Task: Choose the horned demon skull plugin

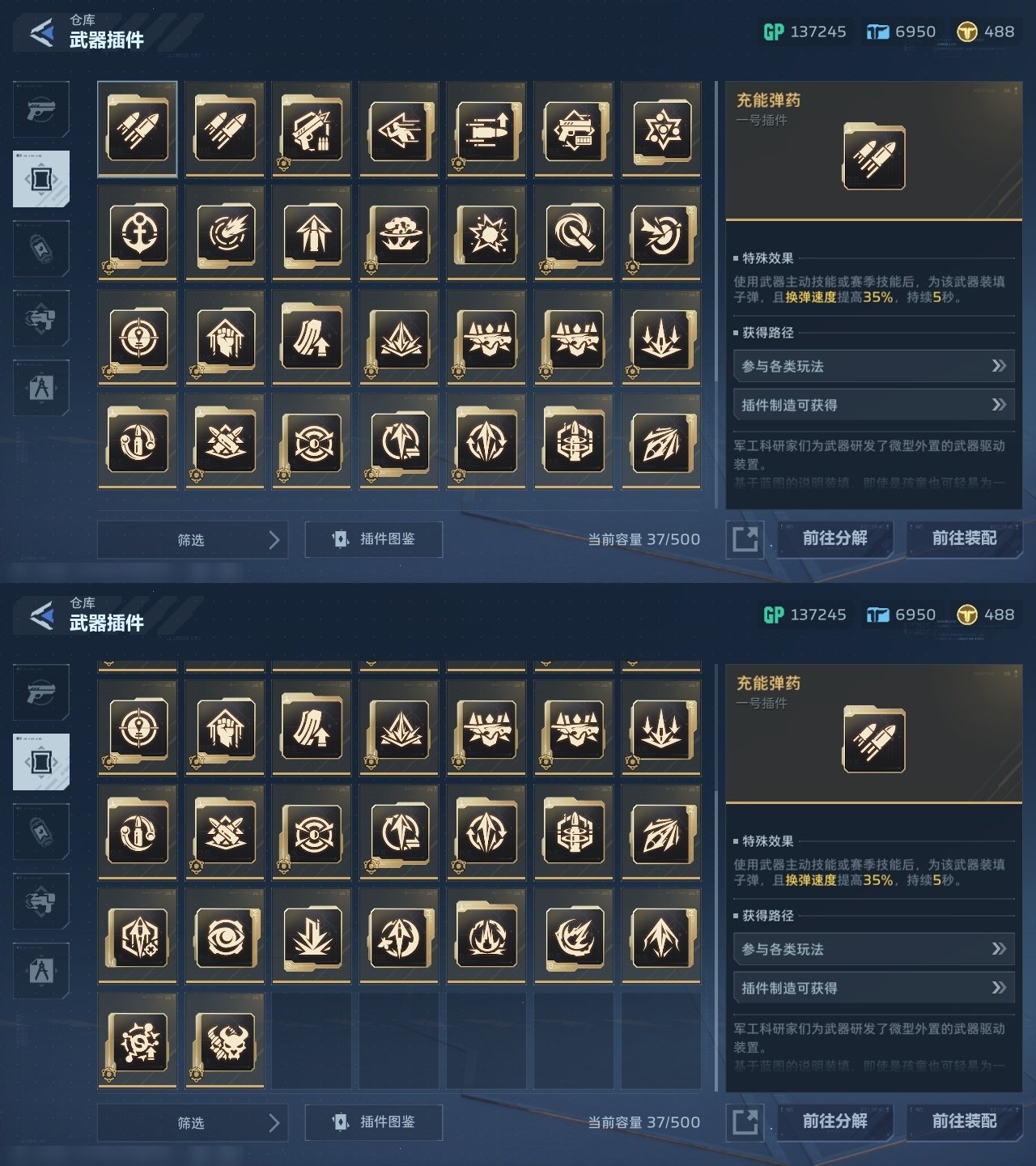Action: (225, 1041)
